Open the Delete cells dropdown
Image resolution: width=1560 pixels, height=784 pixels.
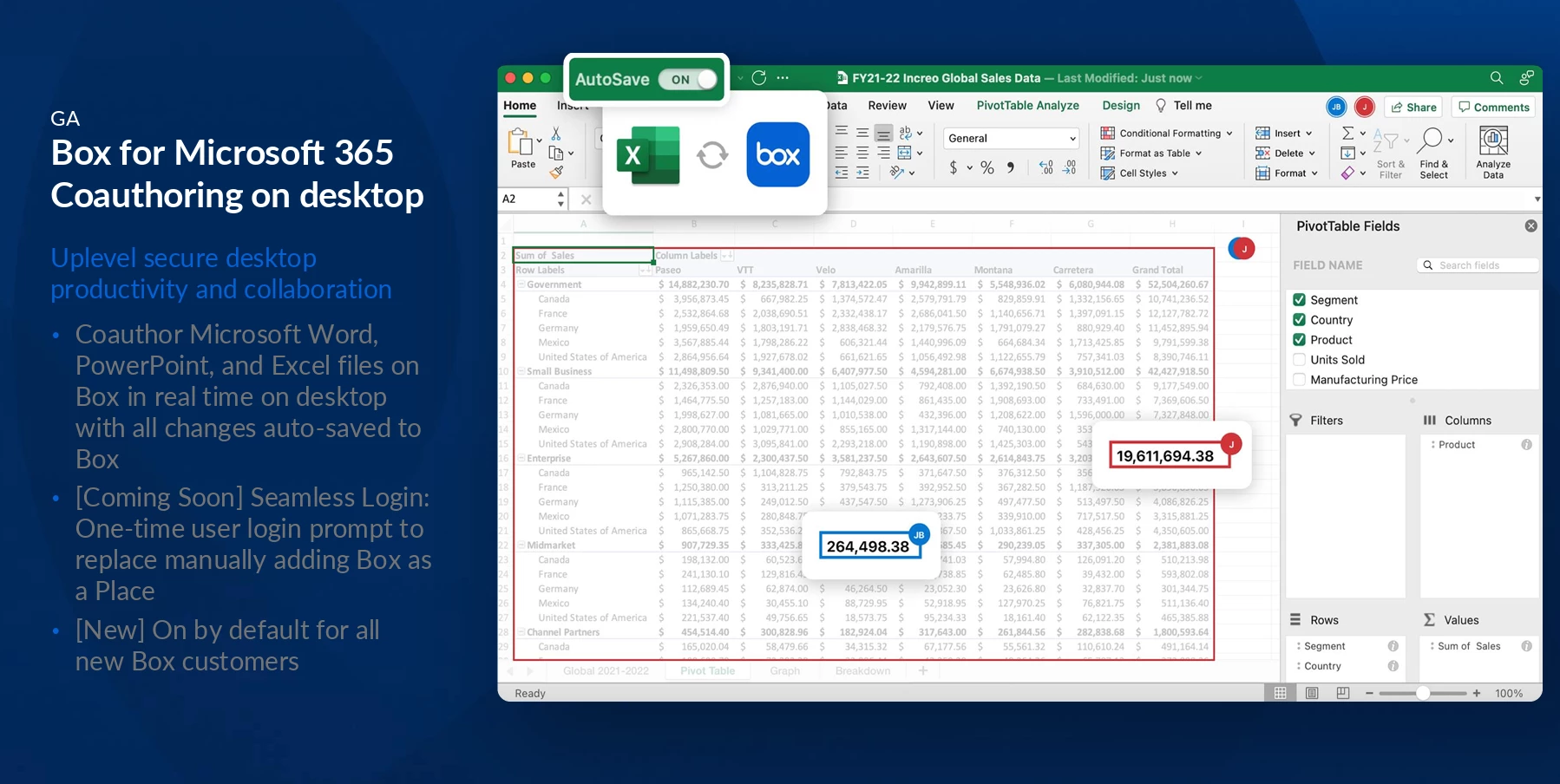click(1312, 154)
